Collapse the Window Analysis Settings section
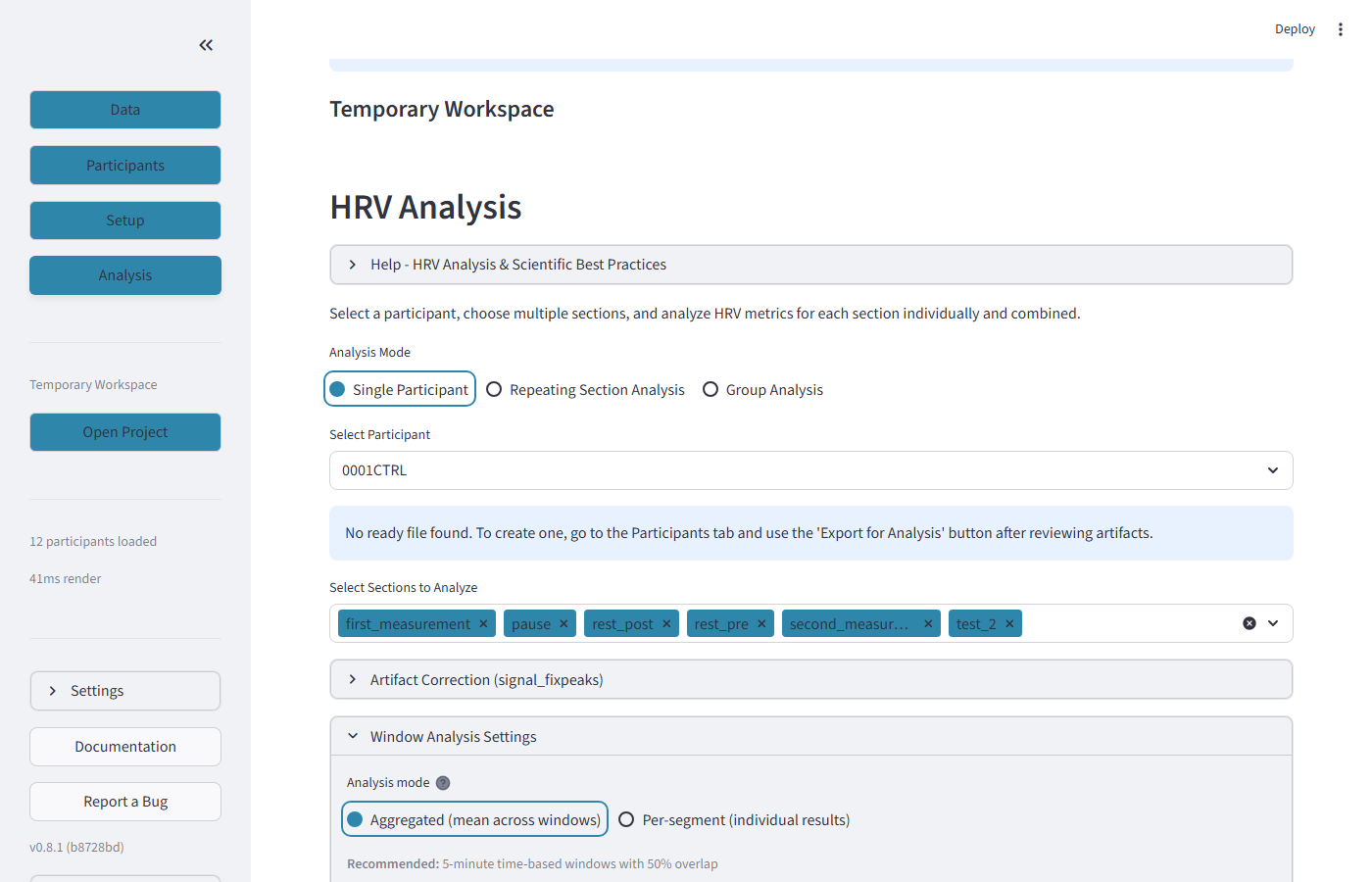This screenshot has width=1372, height=882. (x=811, y=736)
